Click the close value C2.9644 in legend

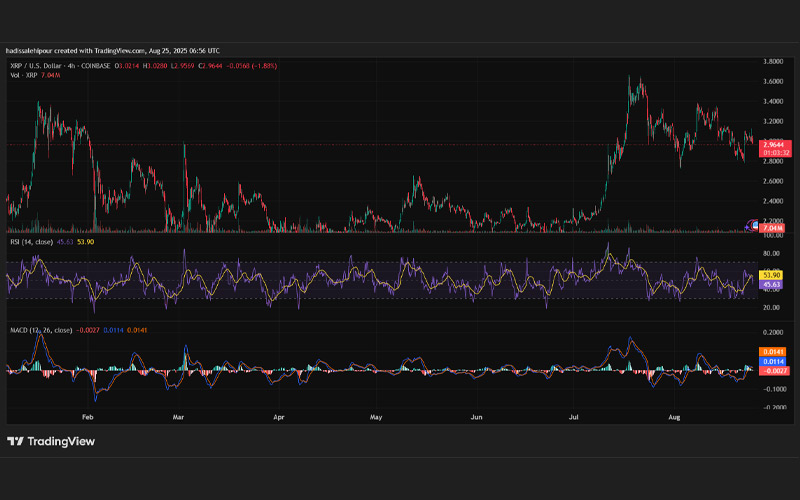coord(210,66)
